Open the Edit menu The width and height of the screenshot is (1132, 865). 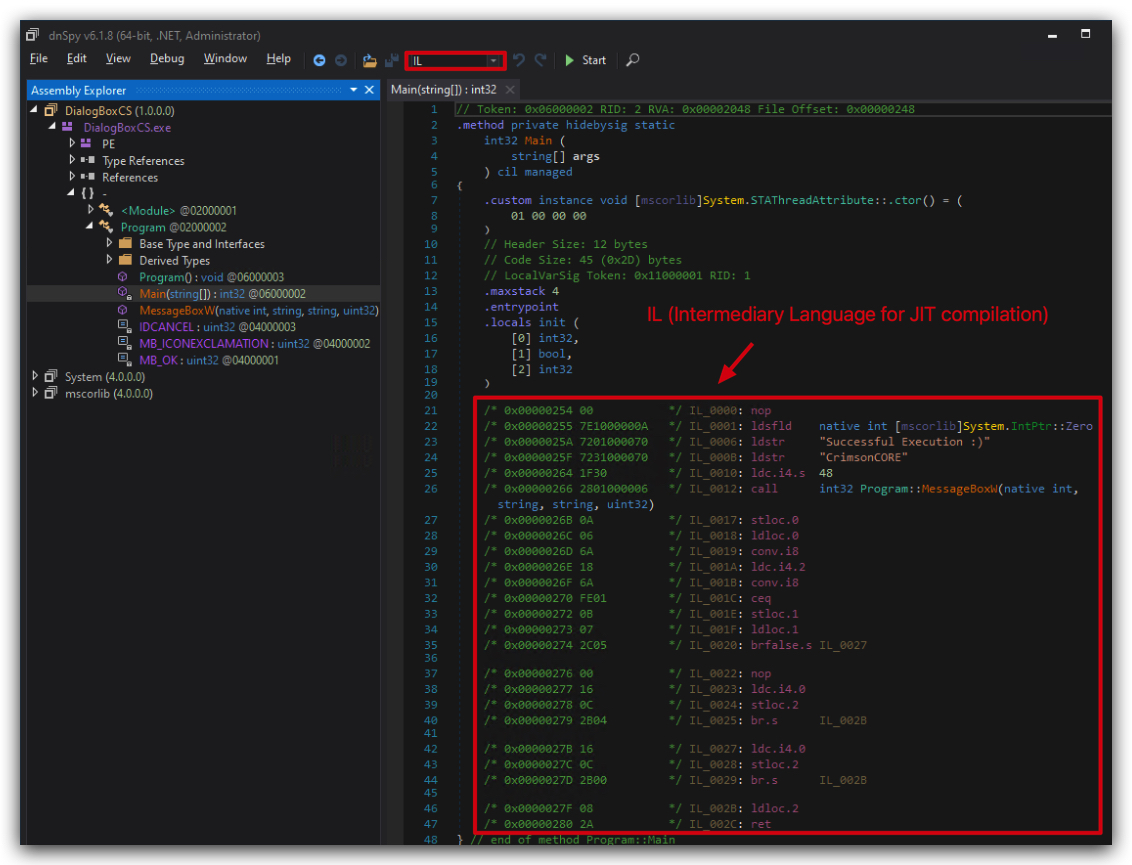[x=77, y=58]
